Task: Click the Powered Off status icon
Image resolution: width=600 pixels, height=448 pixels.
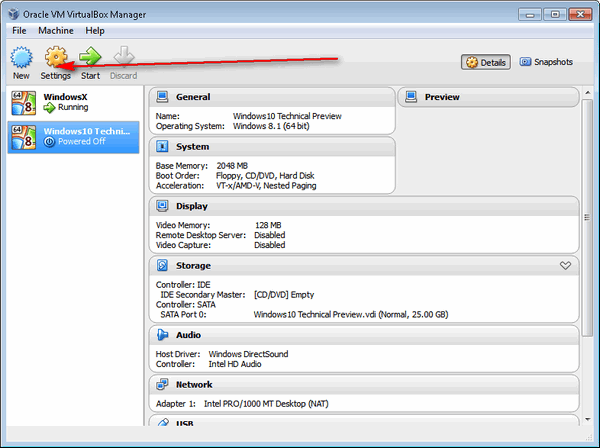Action: click(49, 142)
